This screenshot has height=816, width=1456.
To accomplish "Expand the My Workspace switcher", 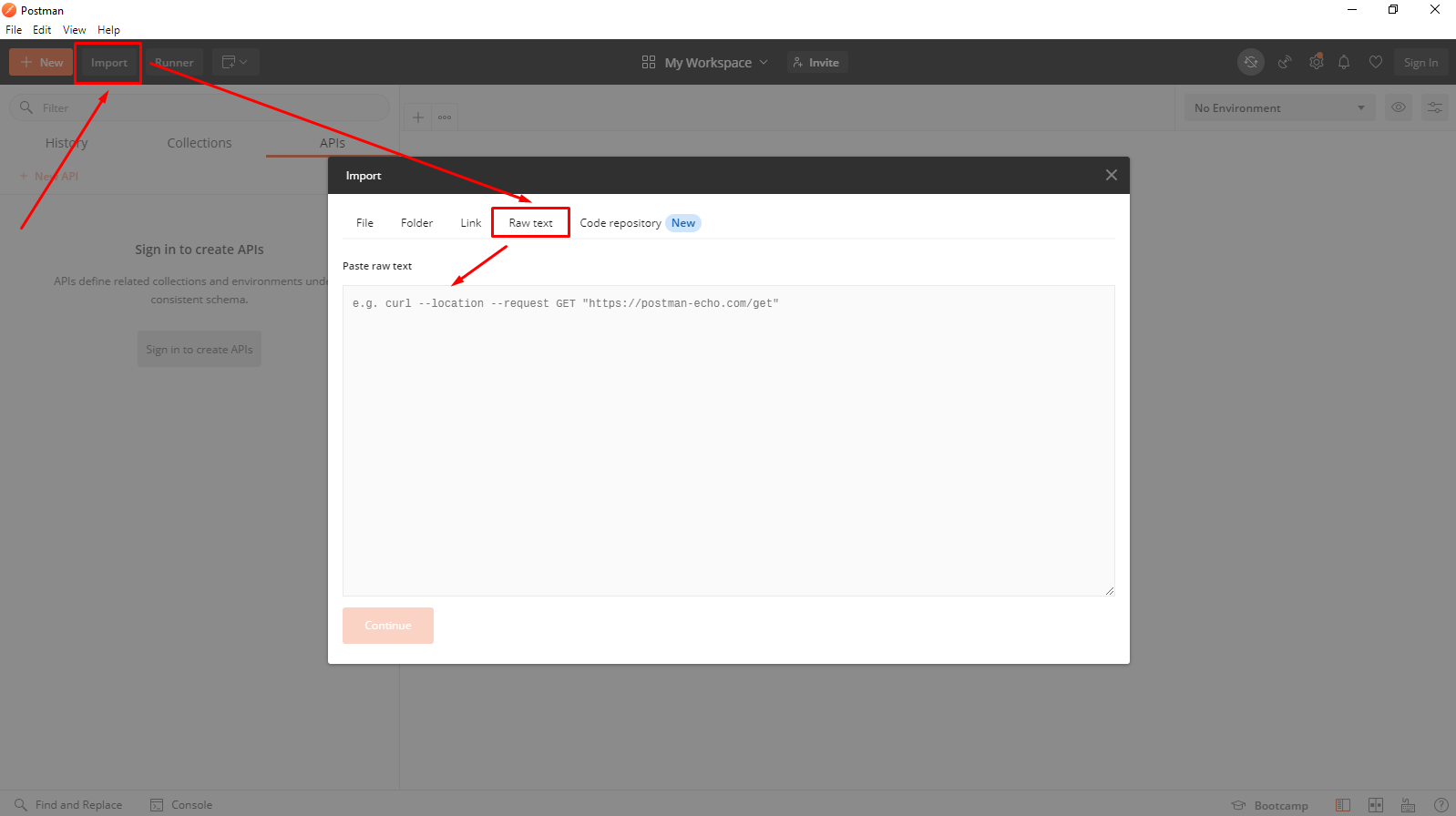I will [x=705, y=62].
